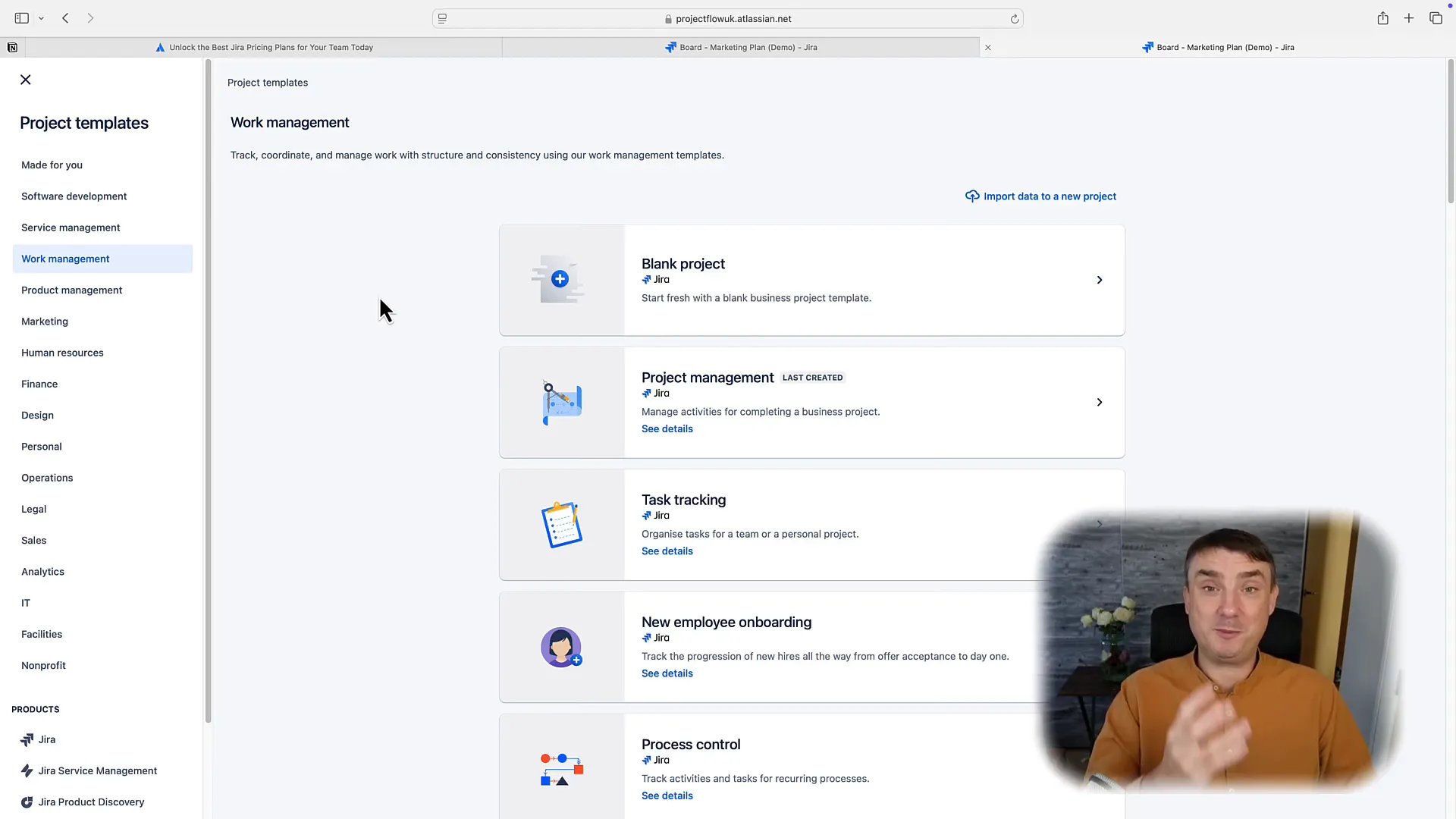See details for Task tracking

667,551
